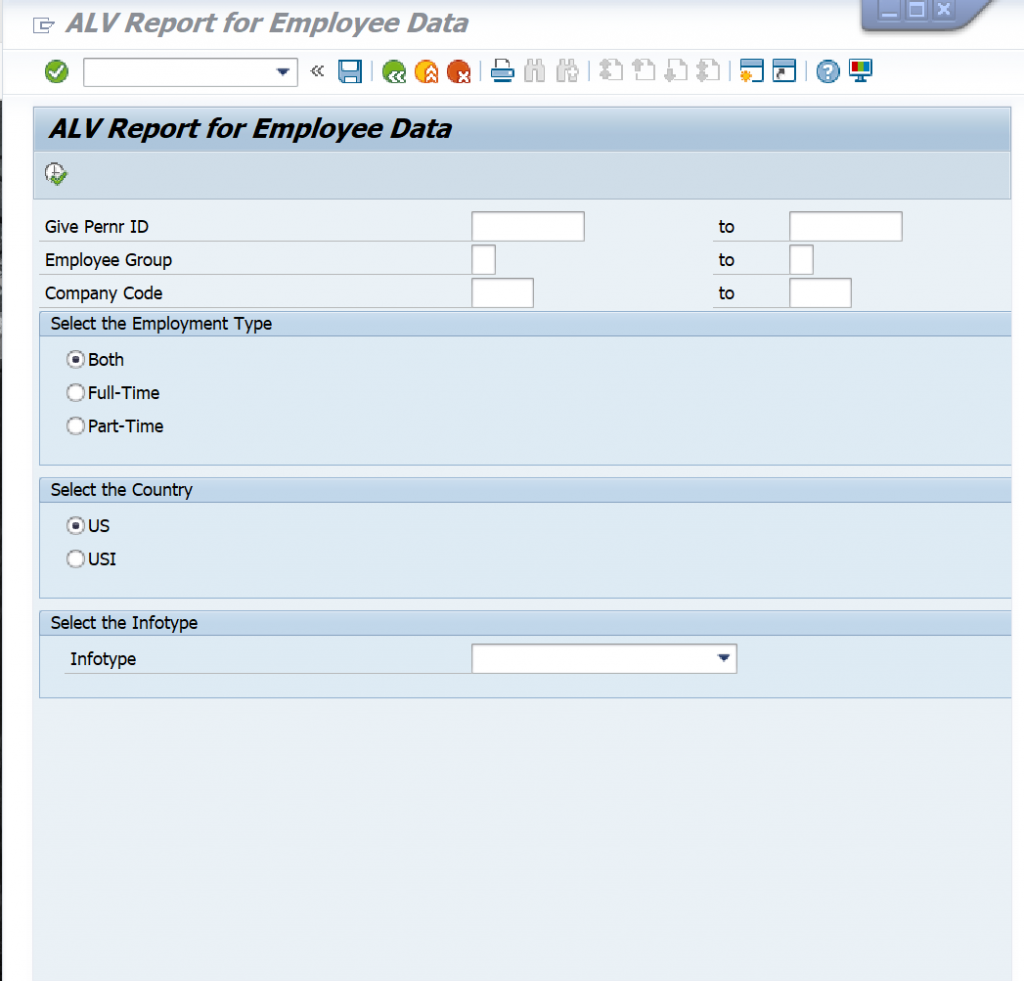The width and height of the screenshot is (1024, 981).
Task: Maximize the SAP window
Action: tap(916, 10)
